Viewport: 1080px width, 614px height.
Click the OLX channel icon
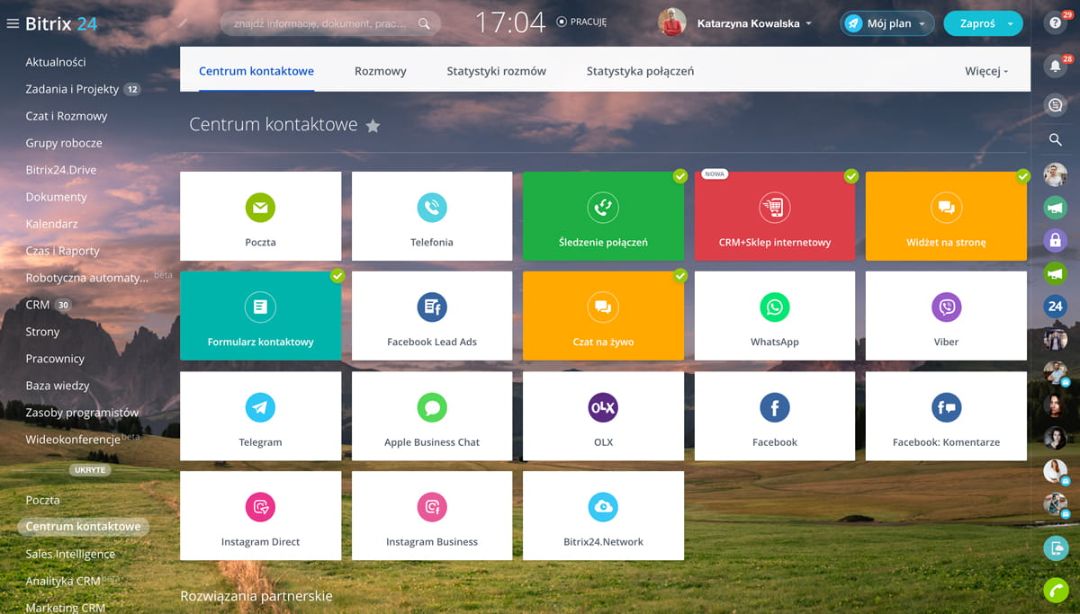pyautogui.click(x=603, y=407)
